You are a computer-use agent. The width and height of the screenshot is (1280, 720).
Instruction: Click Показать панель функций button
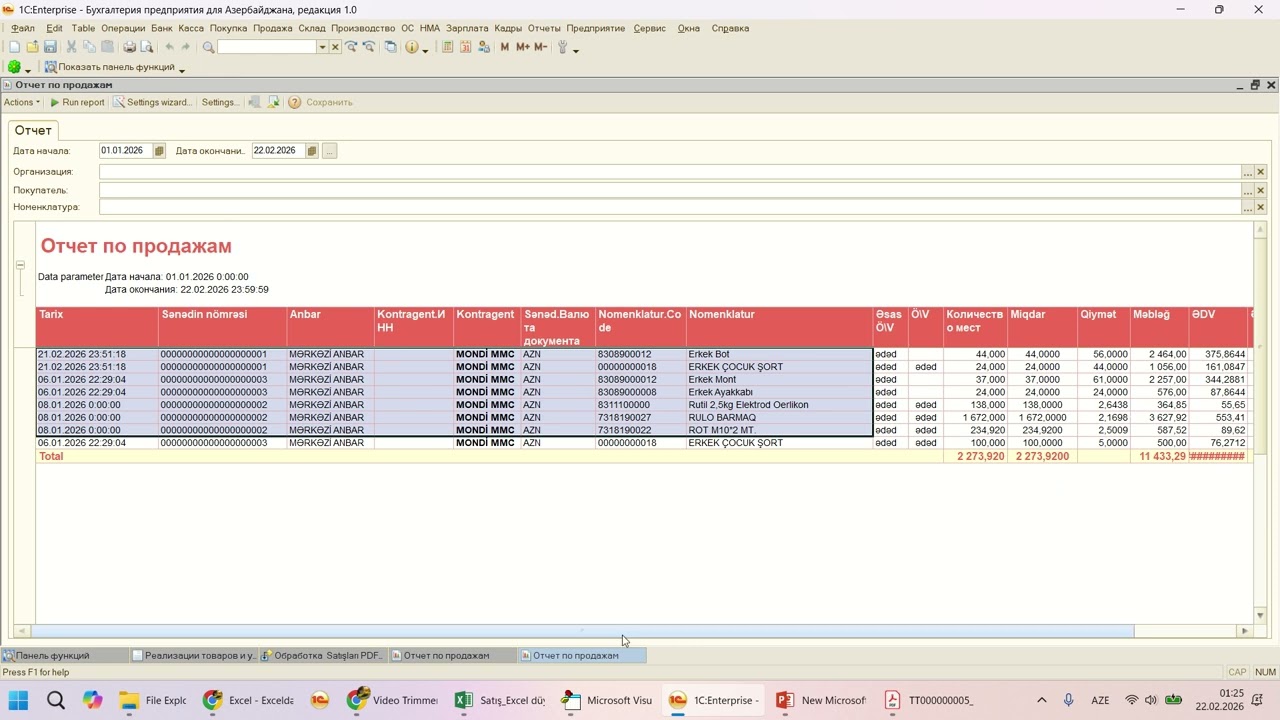[x=109, y=67]
